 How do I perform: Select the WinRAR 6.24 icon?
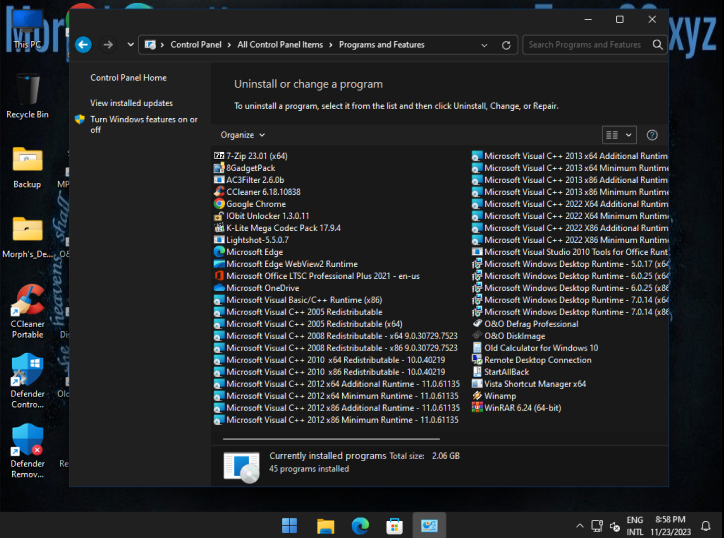coord(477,408)
